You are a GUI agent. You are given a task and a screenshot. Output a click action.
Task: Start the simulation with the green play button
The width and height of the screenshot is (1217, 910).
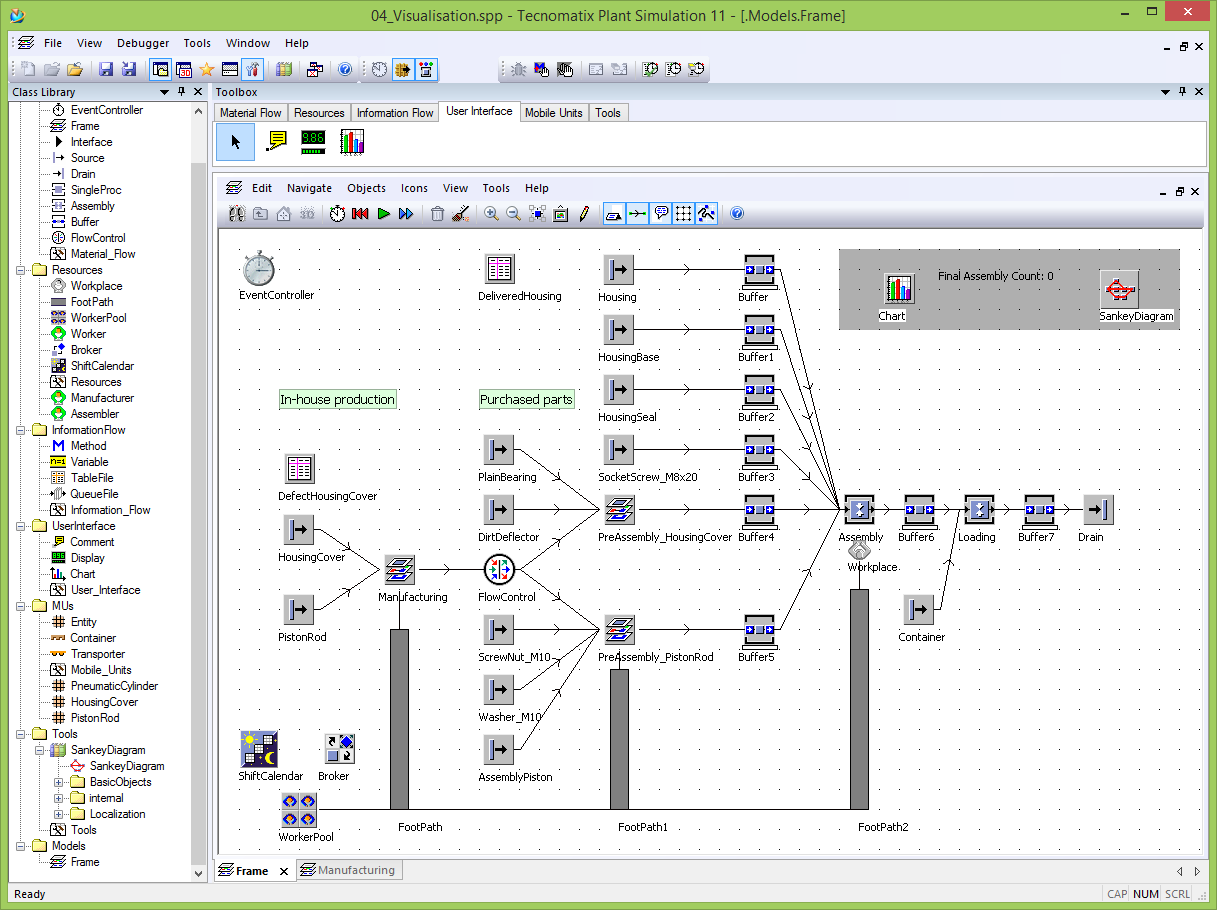383,213
